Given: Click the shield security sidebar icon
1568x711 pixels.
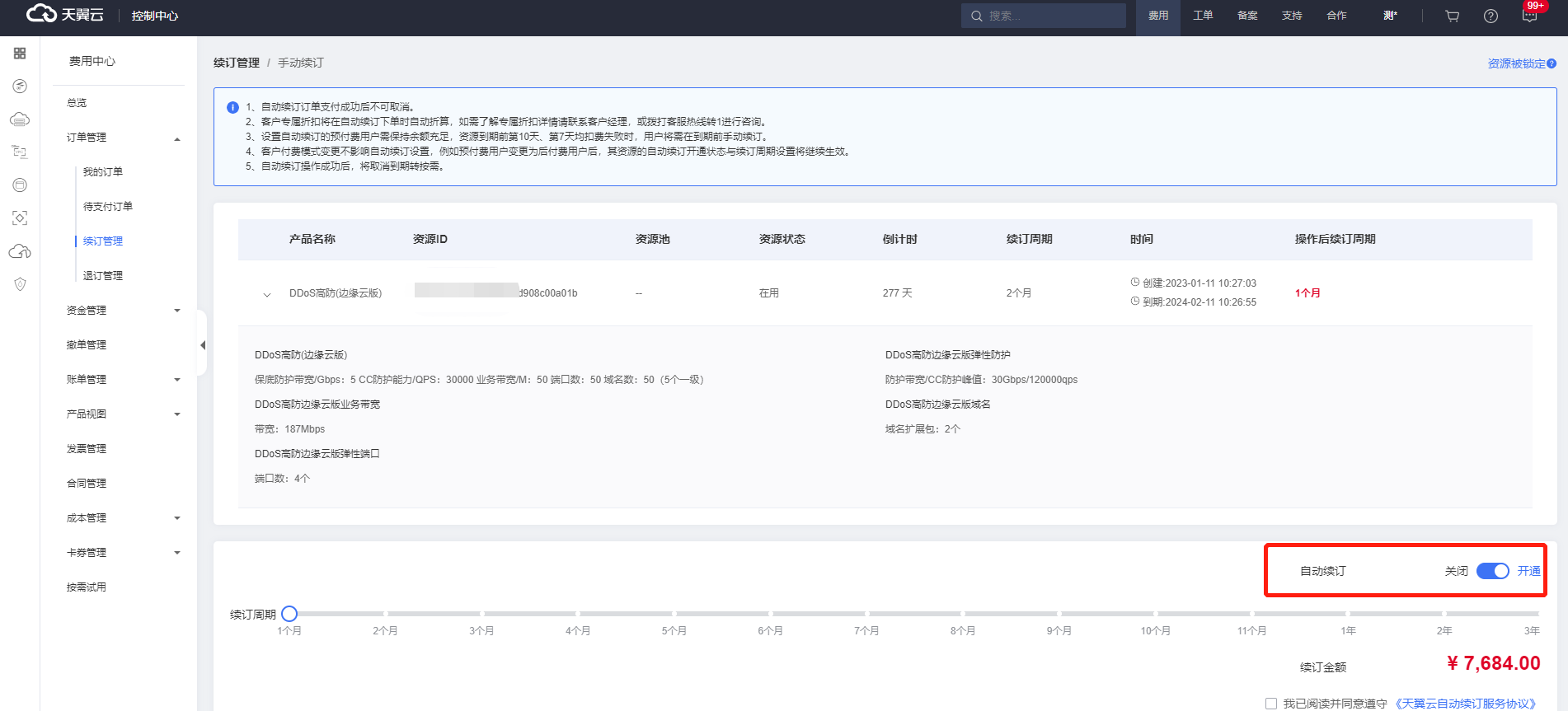Looking at the screenshot, I should click(20, 284).
